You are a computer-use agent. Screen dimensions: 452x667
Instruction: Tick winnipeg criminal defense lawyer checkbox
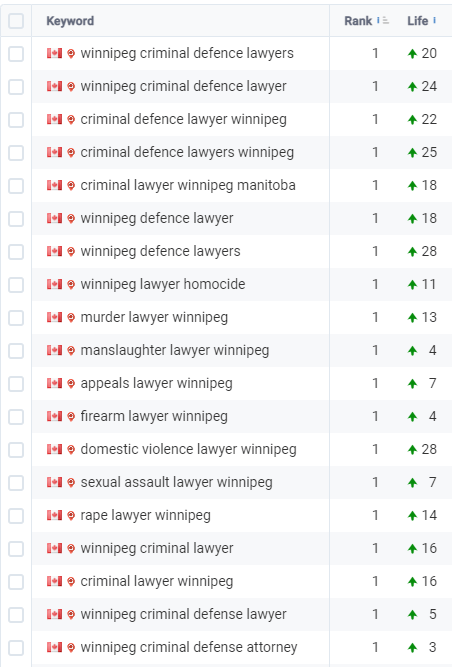coord(16,615)
